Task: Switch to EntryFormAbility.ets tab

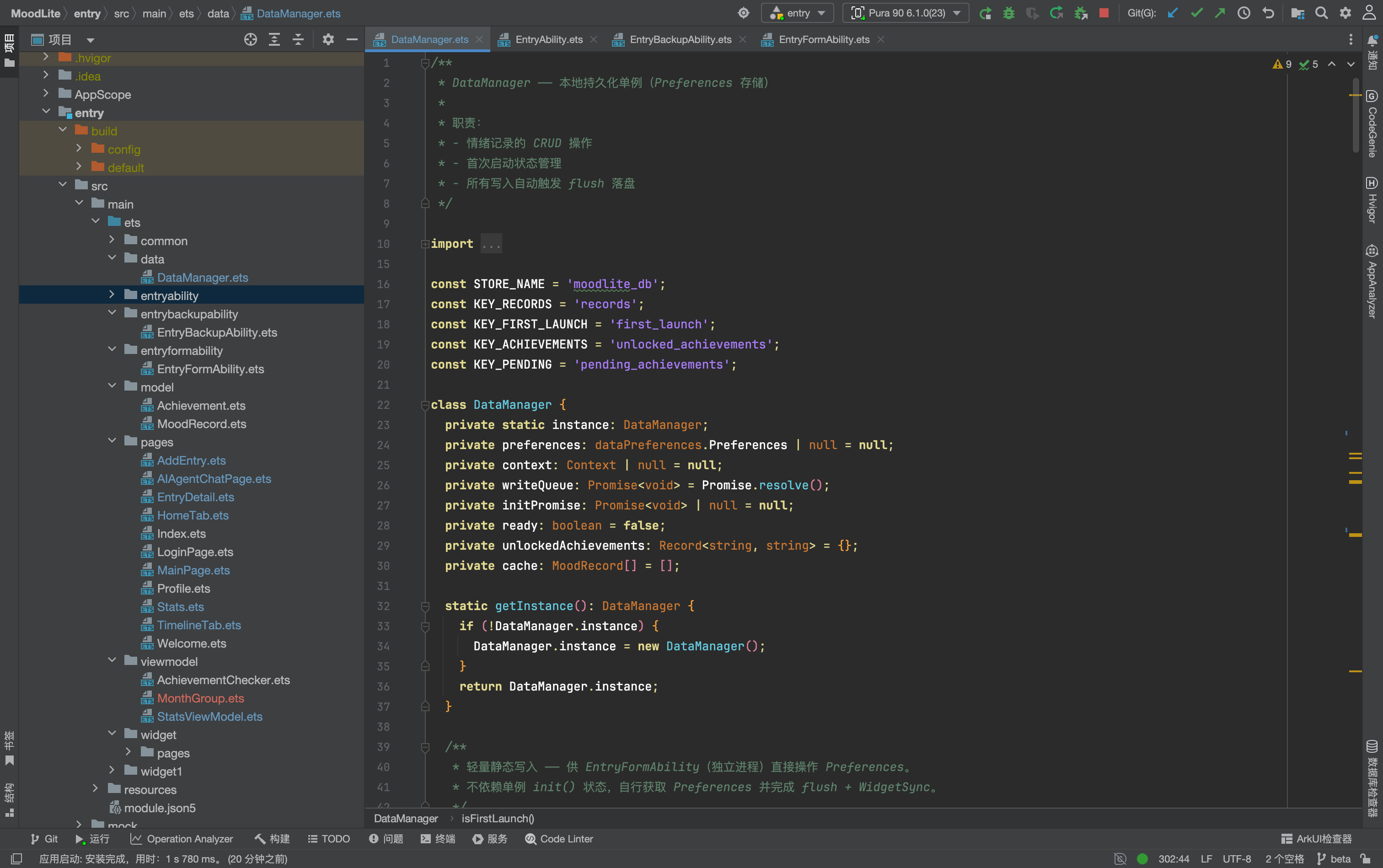Action: click(823, 39)
